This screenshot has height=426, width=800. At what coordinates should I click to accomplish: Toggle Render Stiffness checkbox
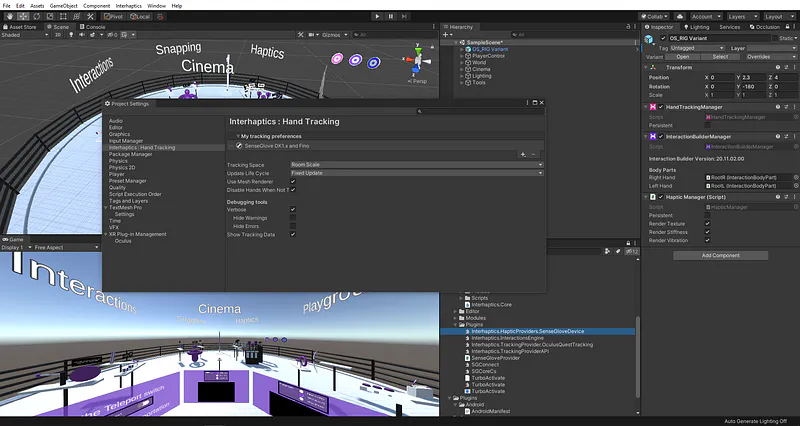(708, 232)
